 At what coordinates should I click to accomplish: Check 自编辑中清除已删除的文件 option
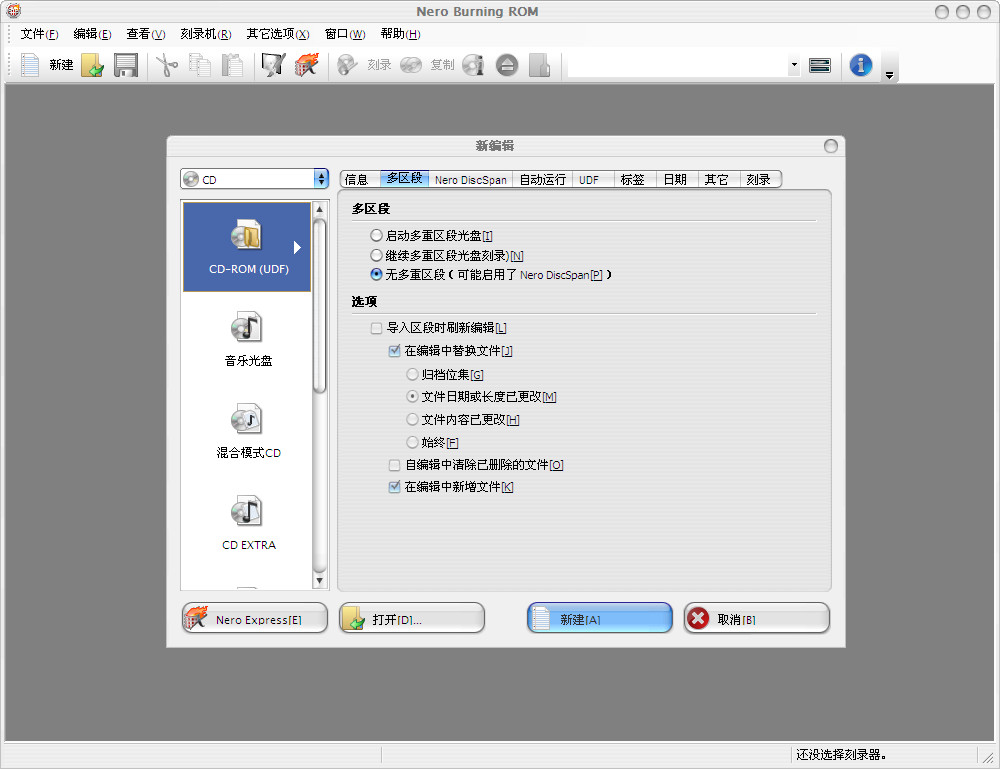tap(394, 465)
